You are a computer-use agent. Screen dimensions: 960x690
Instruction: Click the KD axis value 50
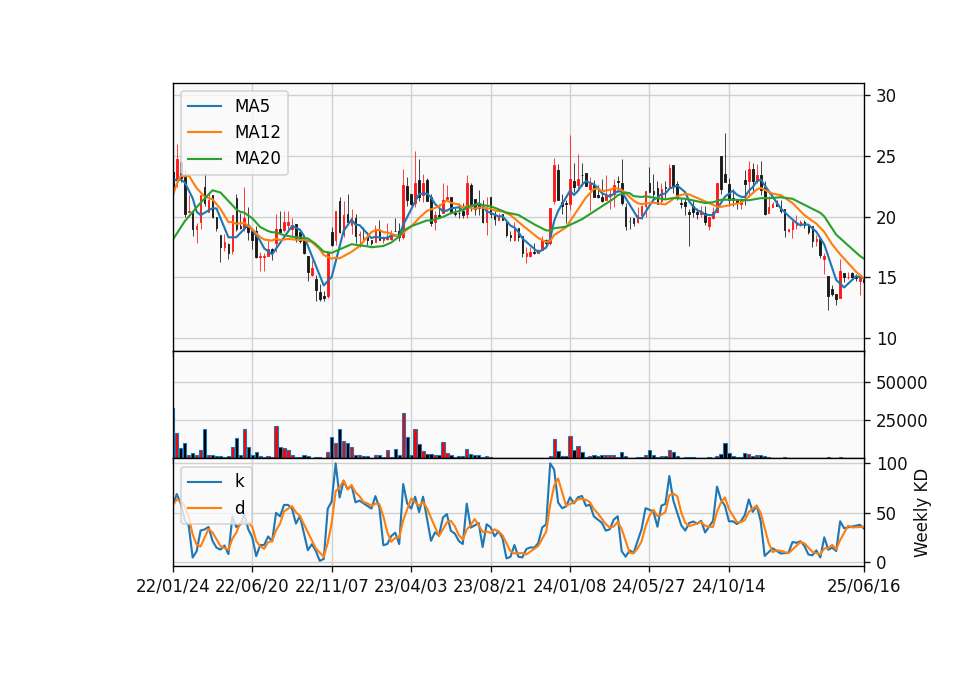point(886,514)
